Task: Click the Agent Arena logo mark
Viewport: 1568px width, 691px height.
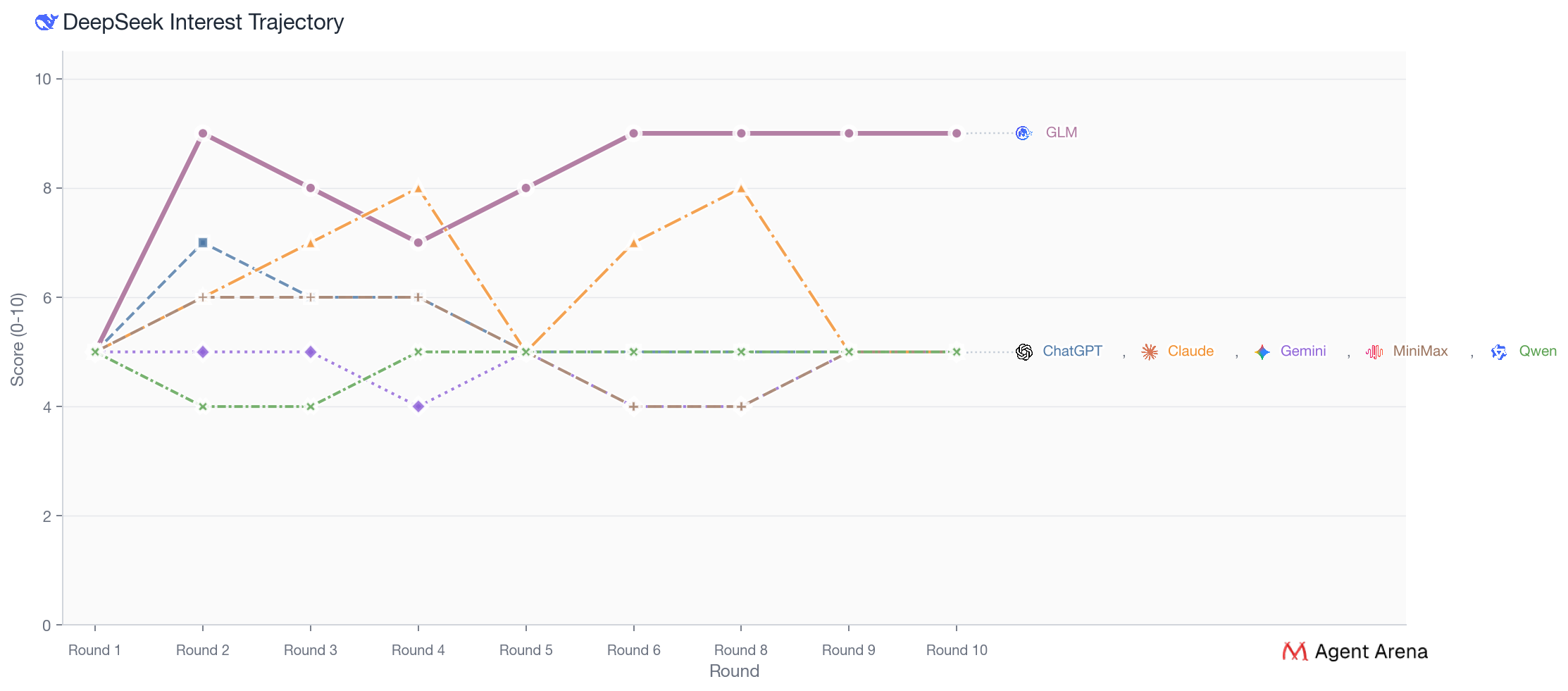Action: (1295, 652)
